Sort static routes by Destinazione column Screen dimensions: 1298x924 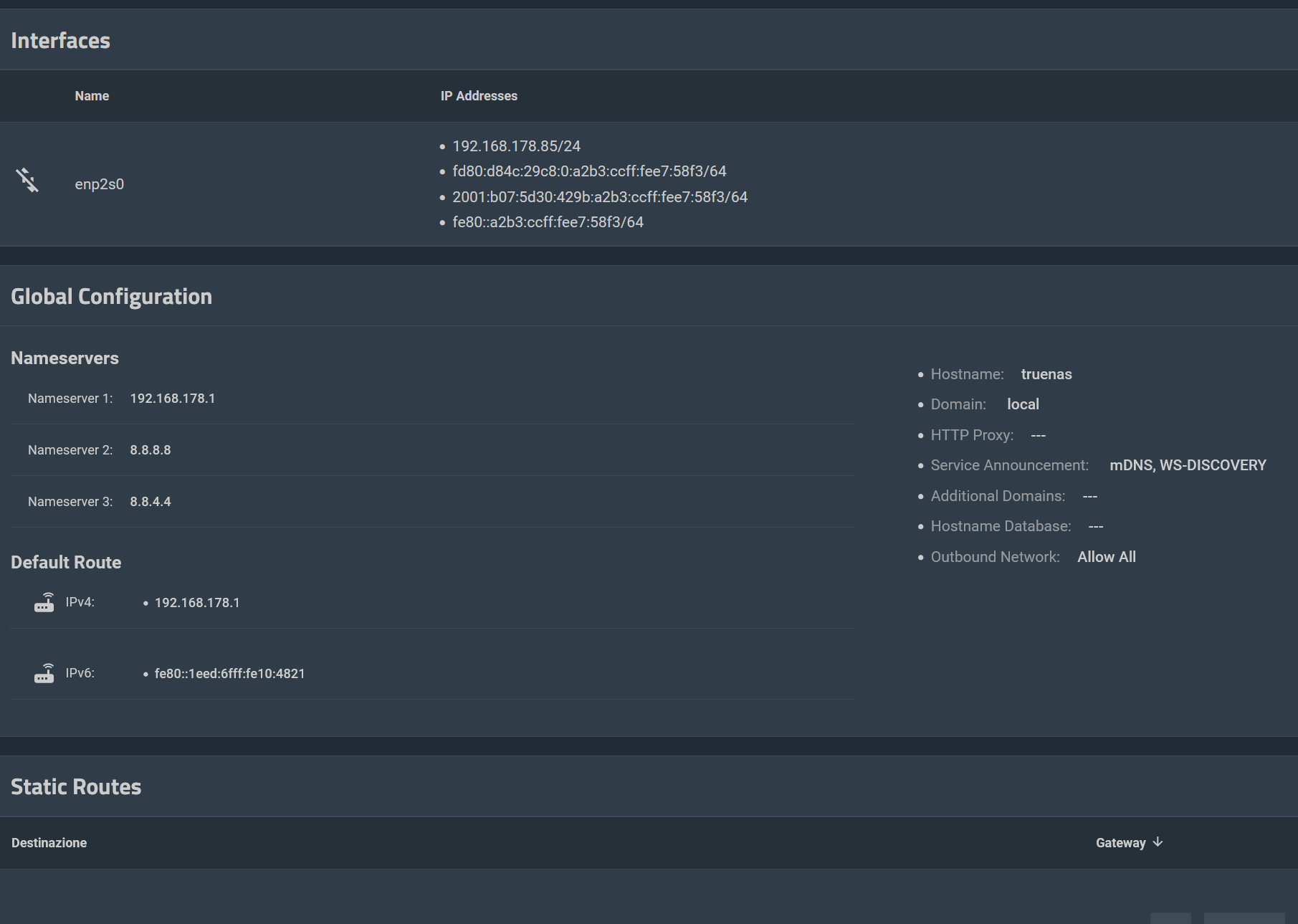coord(49,843)
